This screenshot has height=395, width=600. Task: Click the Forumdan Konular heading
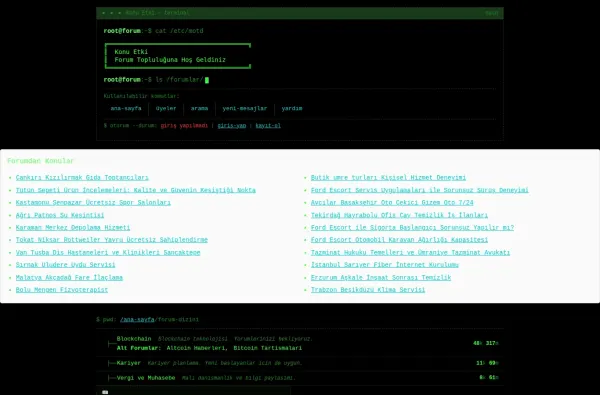tap(40, 161)
